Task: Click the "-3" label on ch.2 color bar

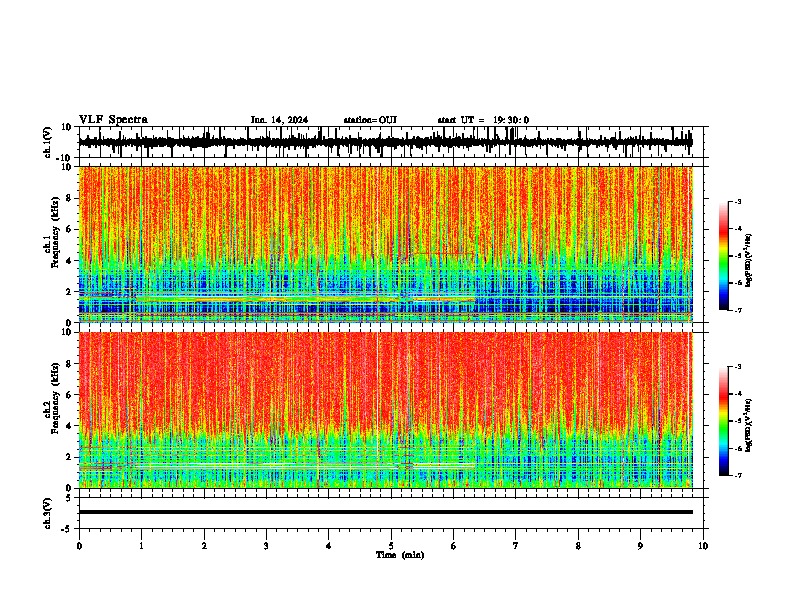Action: [x=738, y=367]
